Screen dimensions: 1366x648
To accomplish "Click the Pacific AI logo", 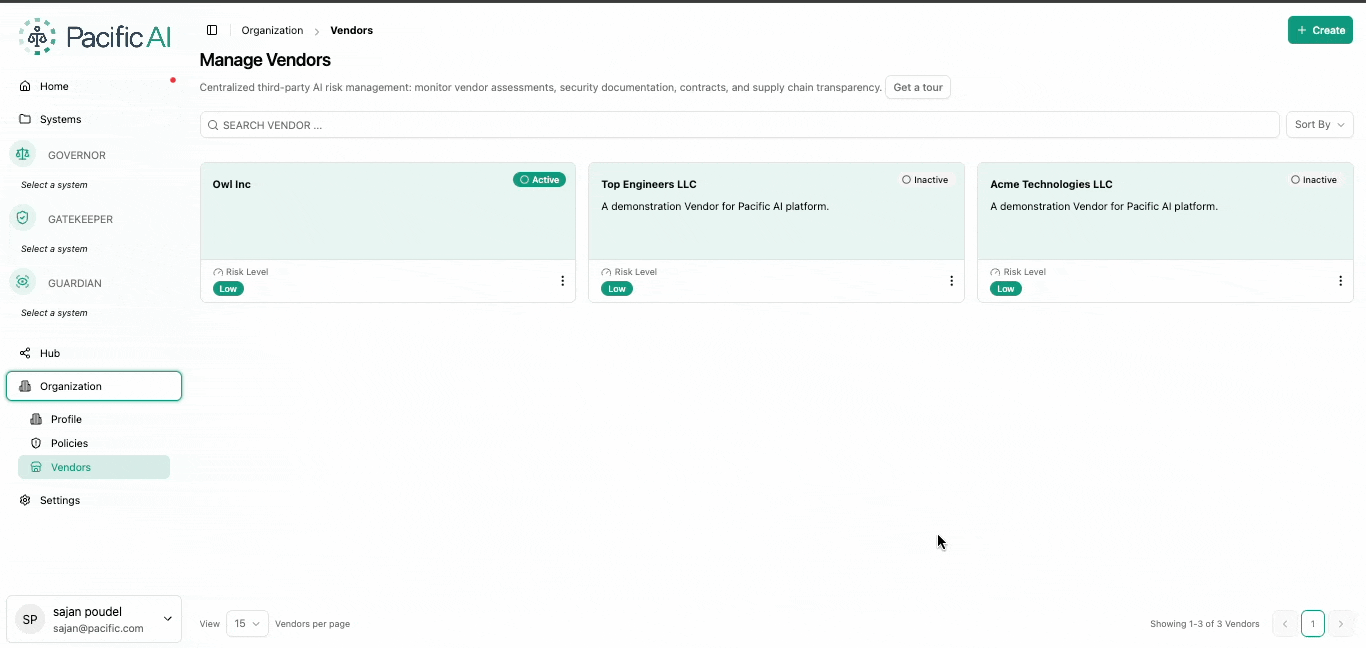I will [x=95, y=37].
